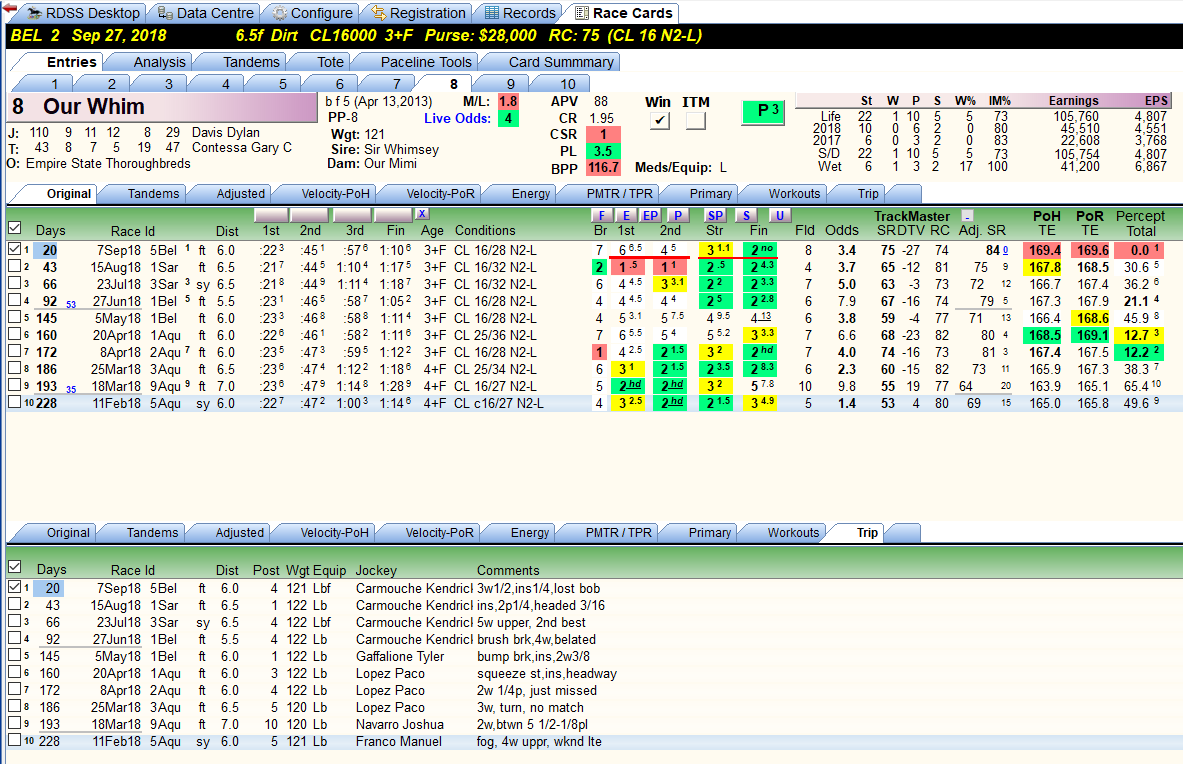Click the horse name Our Whim
Image resolution: width=1183 pixels, height=764 pixels.
[x=94, y=106]
